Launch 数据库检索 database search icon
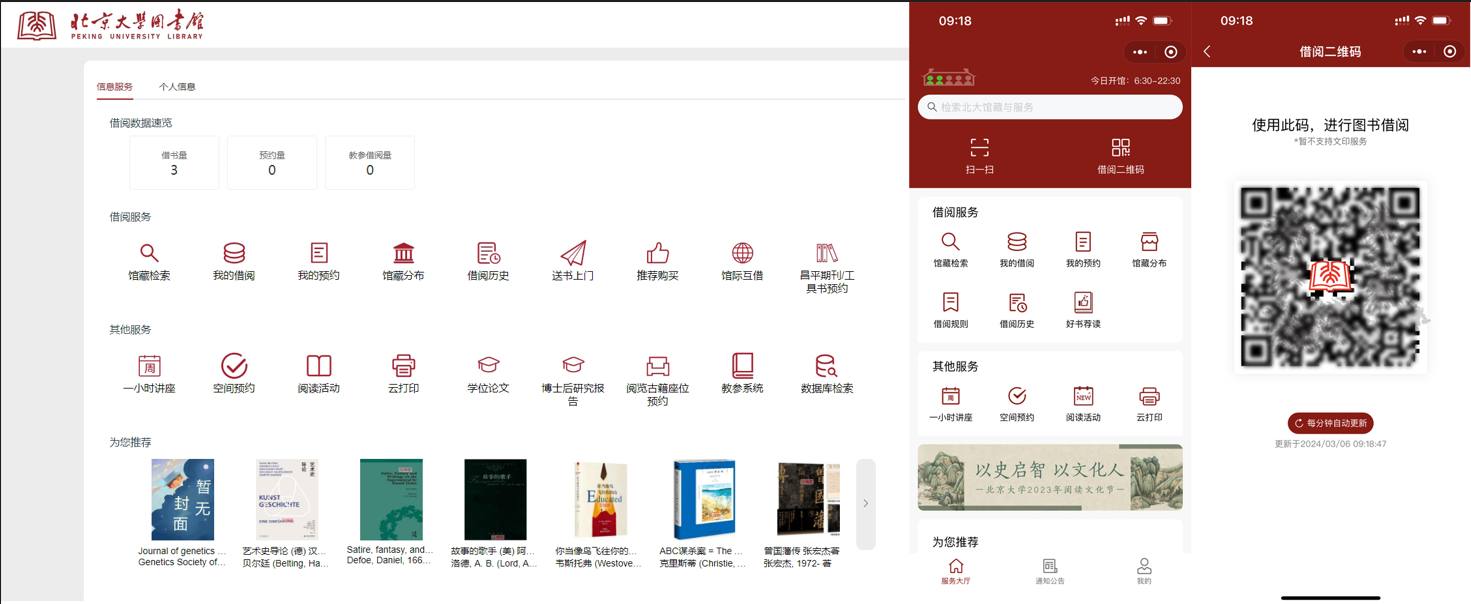The width and height of the screenshot is (1471, 604). (826, 366)
